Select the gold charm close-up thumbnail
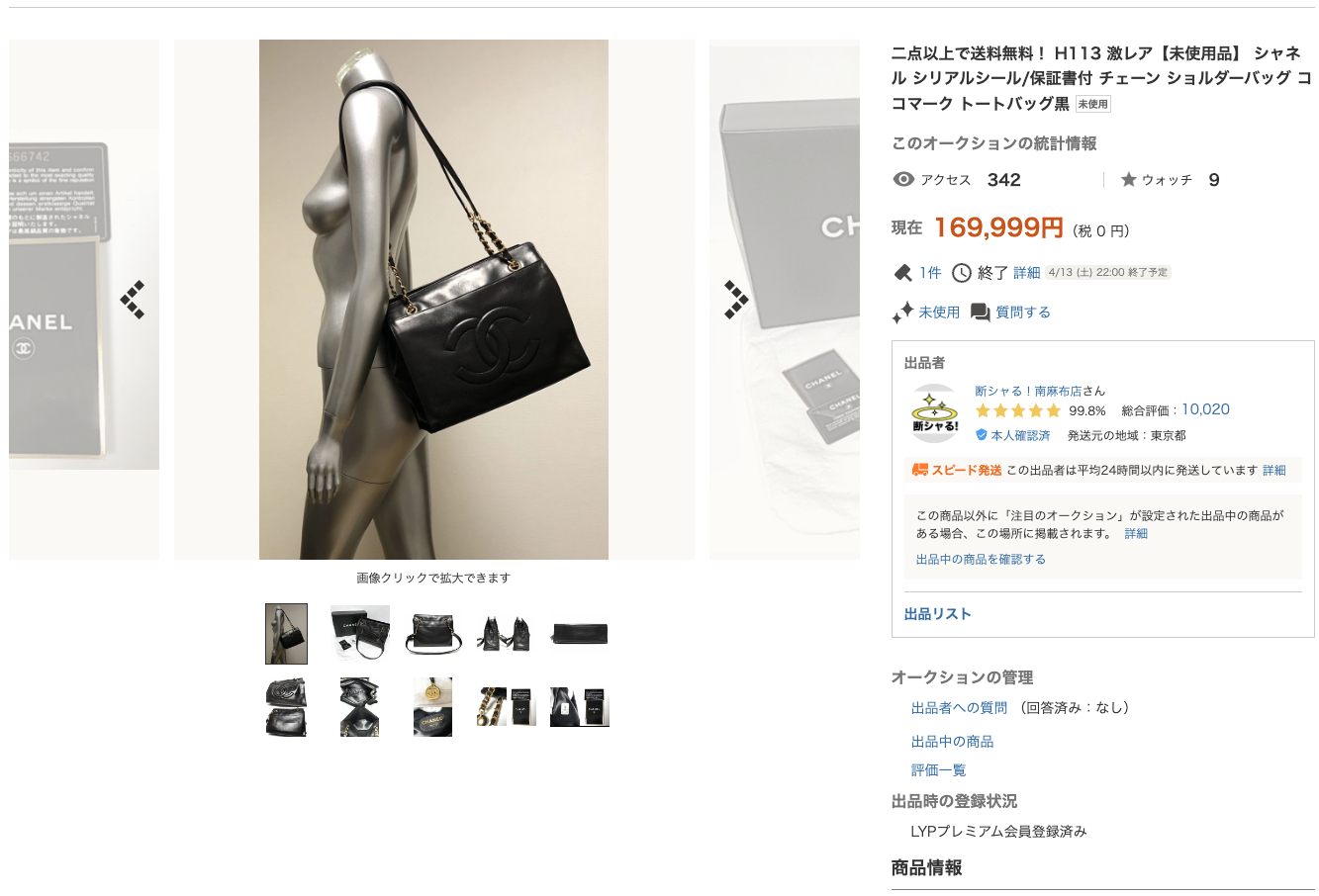Image resolution: width=1319 pixels, height=896 pixels. pos(432,706)
